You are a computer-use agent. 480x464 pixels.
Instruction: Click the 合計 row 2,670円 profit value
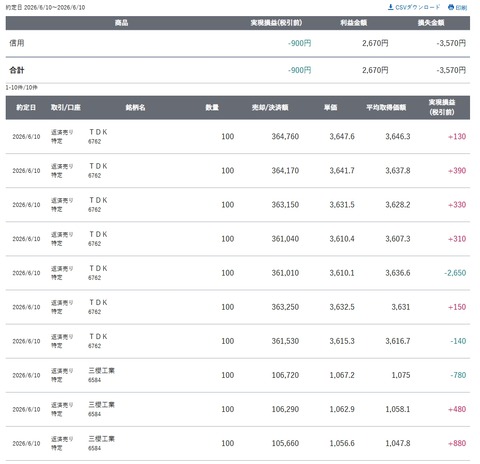click(375, 70)
